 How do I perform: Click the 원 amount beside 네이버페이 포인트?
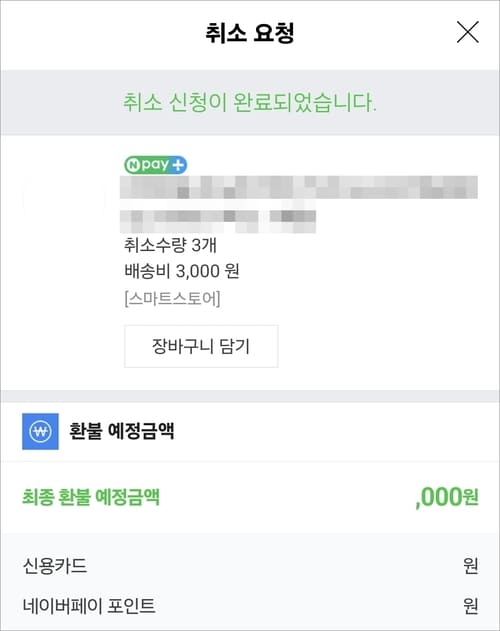(471, 605)
